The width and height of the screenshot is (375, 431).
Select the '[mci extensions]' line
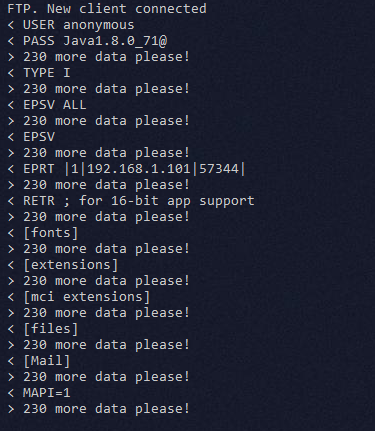click(79, 297)
